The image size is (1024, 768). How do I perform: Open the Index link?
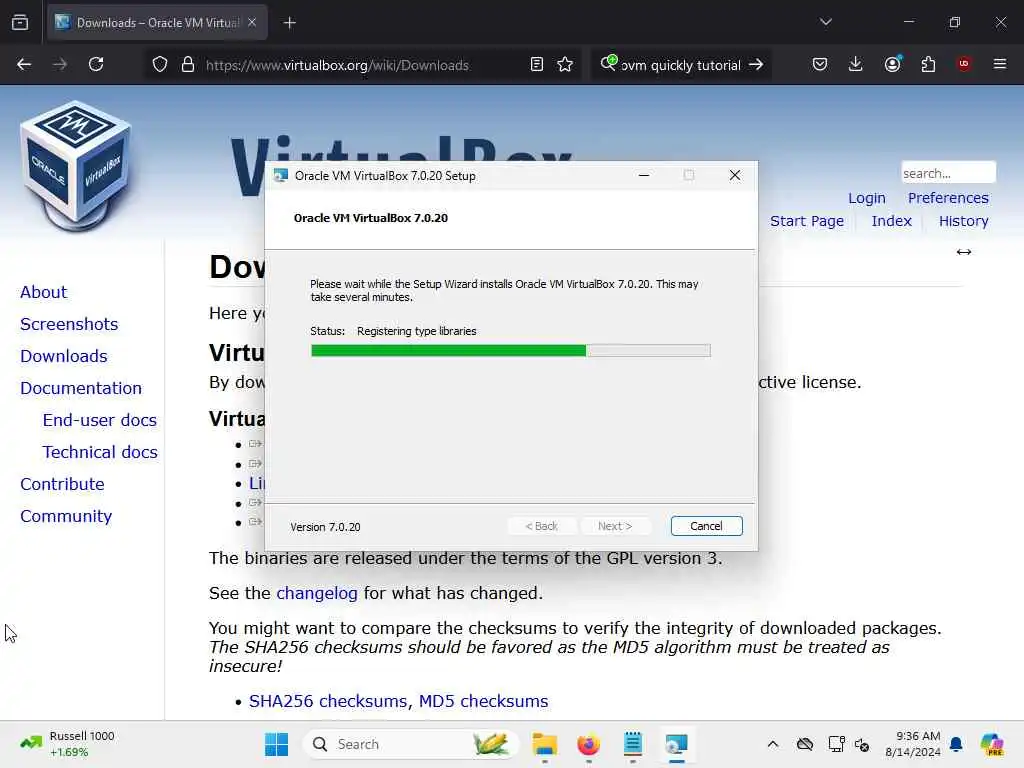click(891, 221)
